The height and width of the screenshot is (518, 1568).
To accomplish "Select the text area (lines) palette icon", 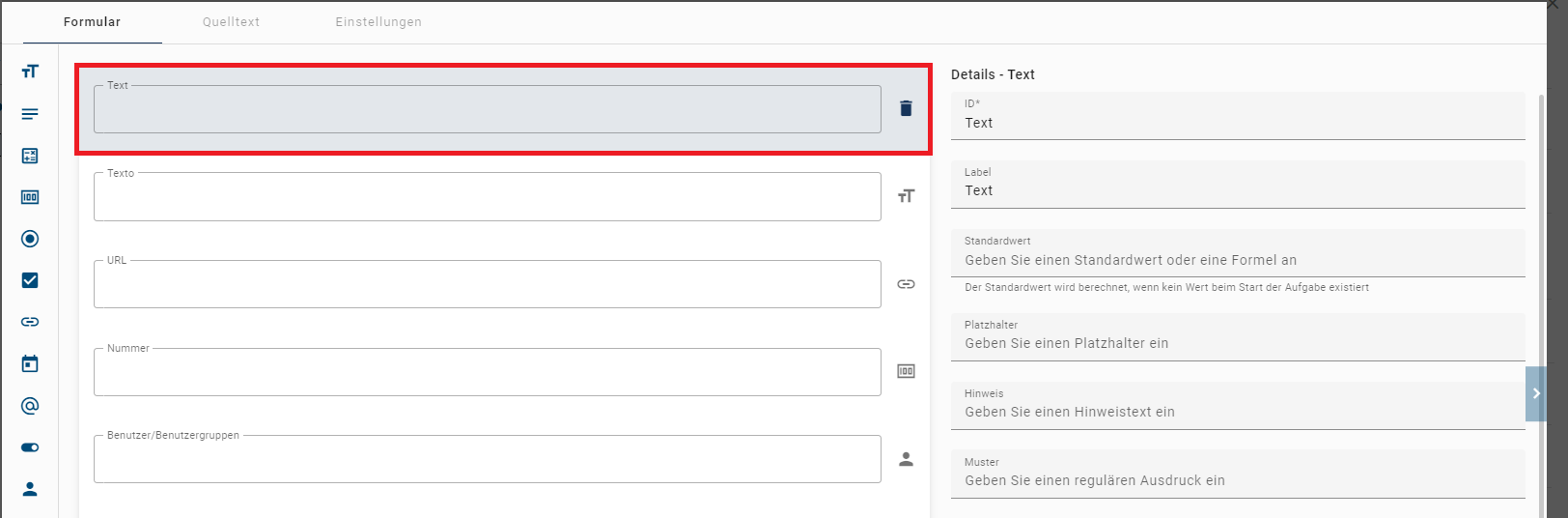I will [x=30, y=114].
